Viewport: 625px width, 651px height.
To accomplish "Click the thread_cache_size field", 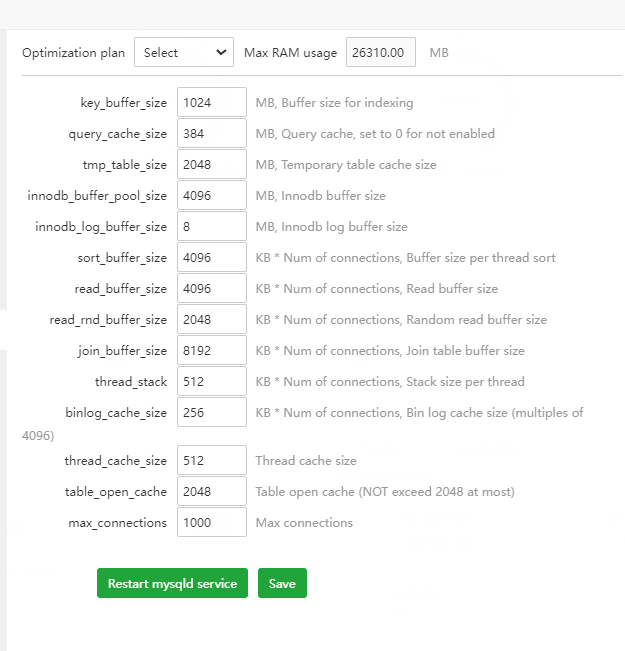I will (x=212, y=460).
